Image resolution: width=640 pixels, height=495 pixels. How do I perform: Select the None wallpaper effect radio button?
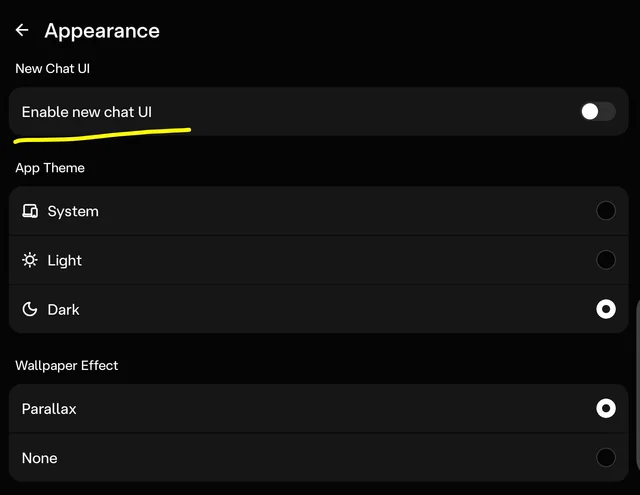pos(605,457)
